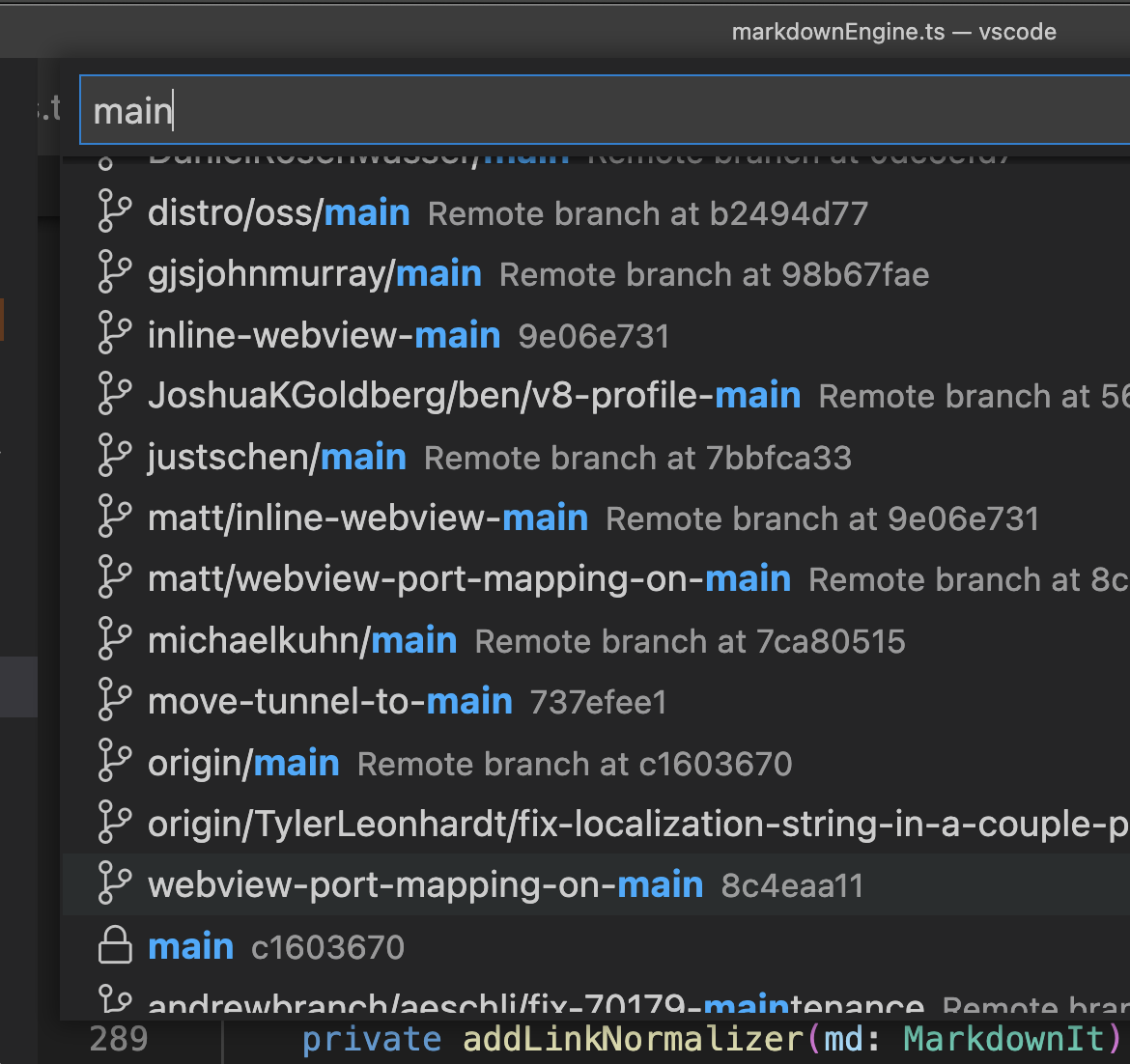
Task: Click the branch icon beside origin/main
Action: click(x=115, y=760)
